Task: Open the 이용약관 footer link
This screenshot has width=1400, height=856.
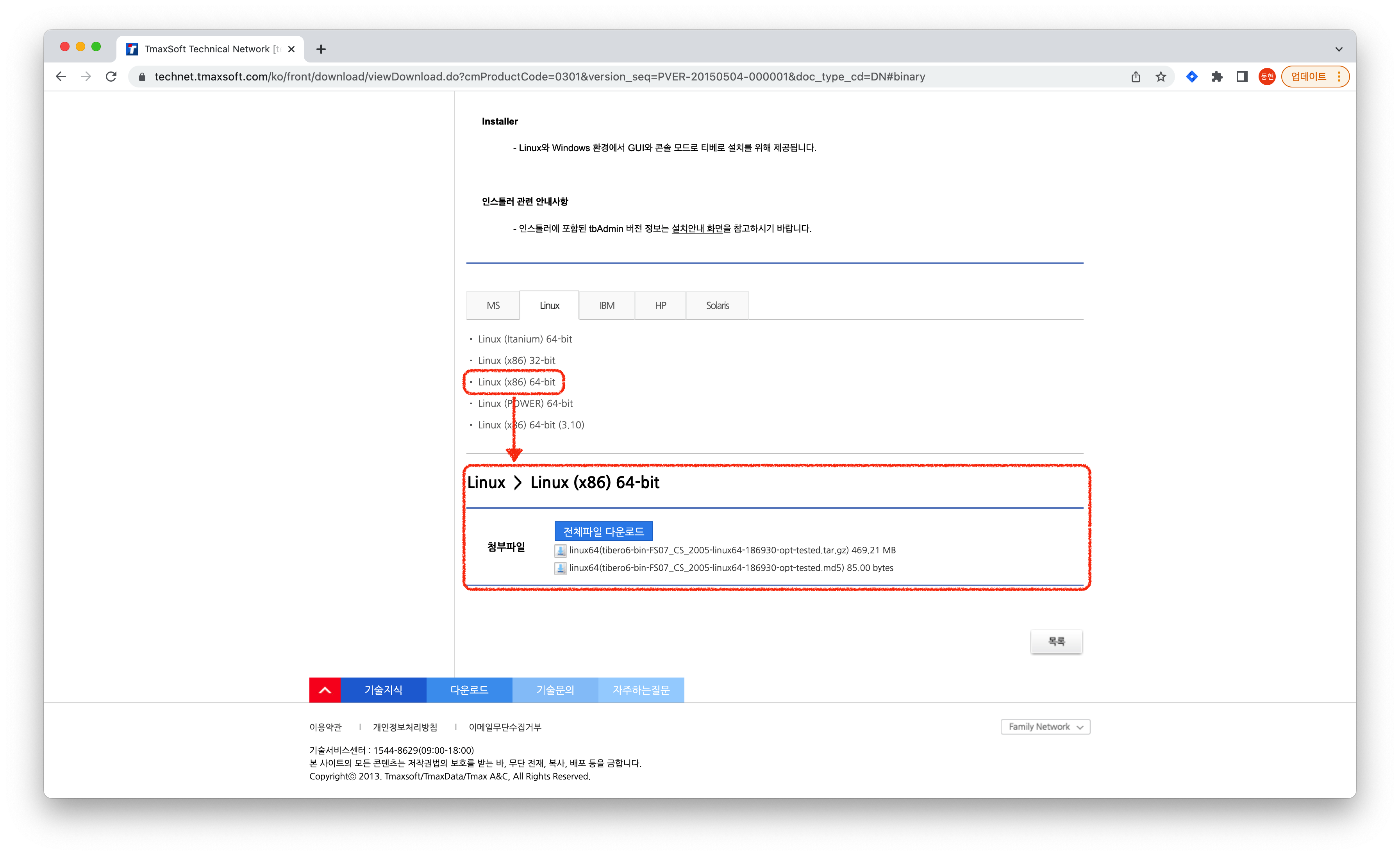Action: click(325, 728)
